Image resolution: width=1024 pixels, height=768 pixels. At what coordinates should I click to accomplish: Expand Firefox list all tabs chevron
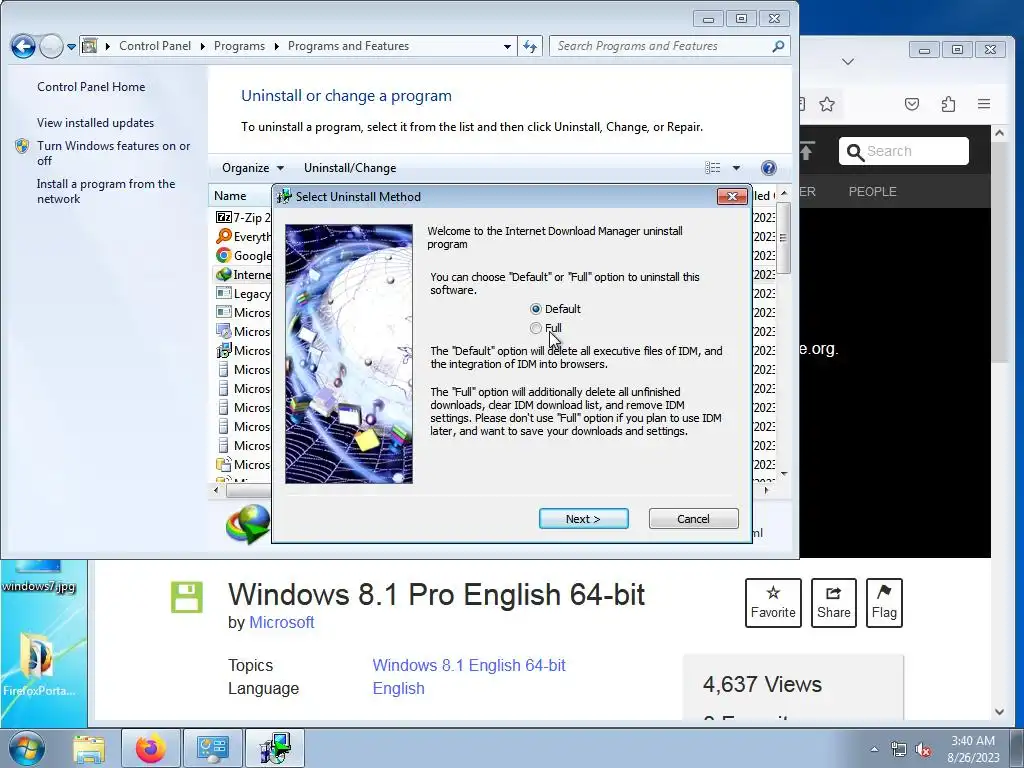(848, 61)
